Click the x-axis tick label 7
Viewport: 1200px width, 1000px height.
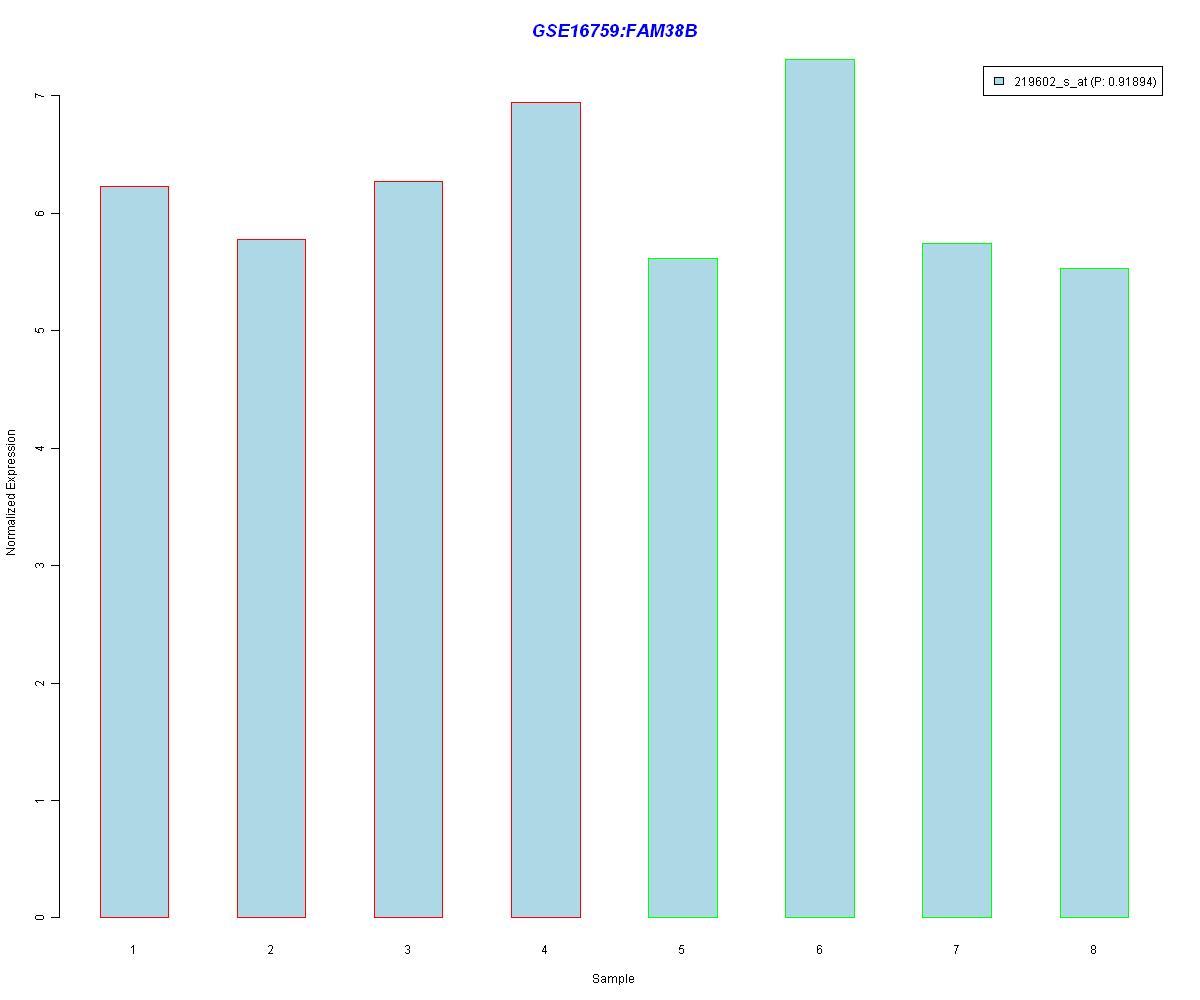tap(956, 949)
